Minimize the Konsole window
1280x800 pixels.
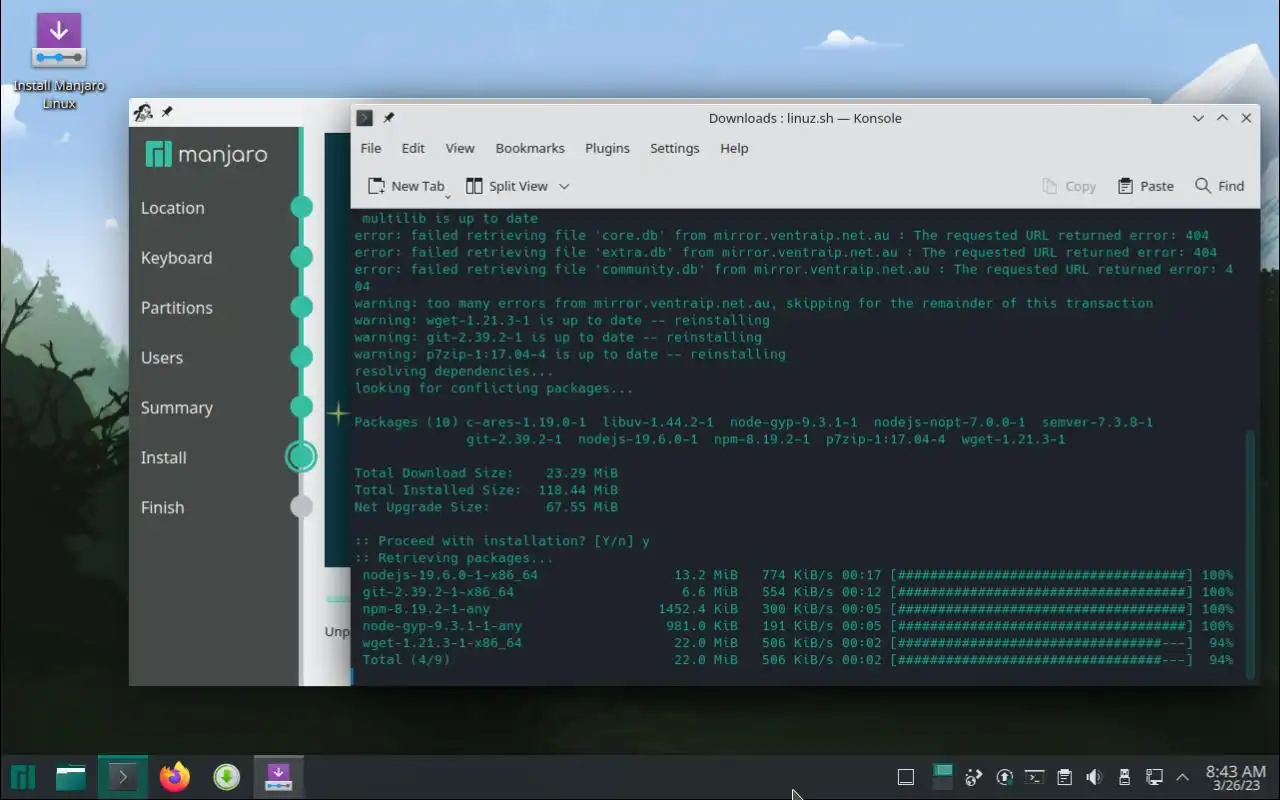coord(1198,118)
